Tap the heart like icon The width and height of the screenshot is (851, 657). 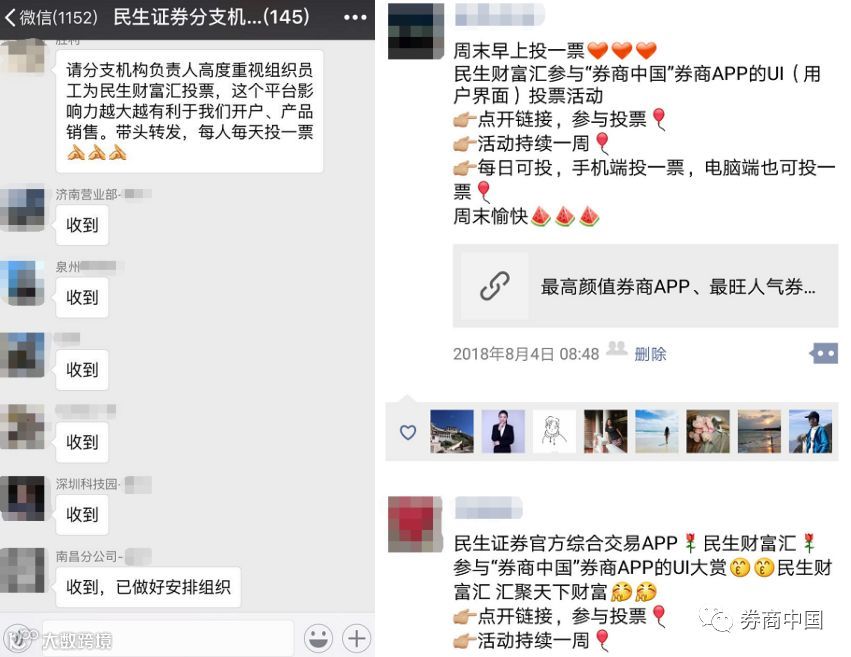coord(408,432)
